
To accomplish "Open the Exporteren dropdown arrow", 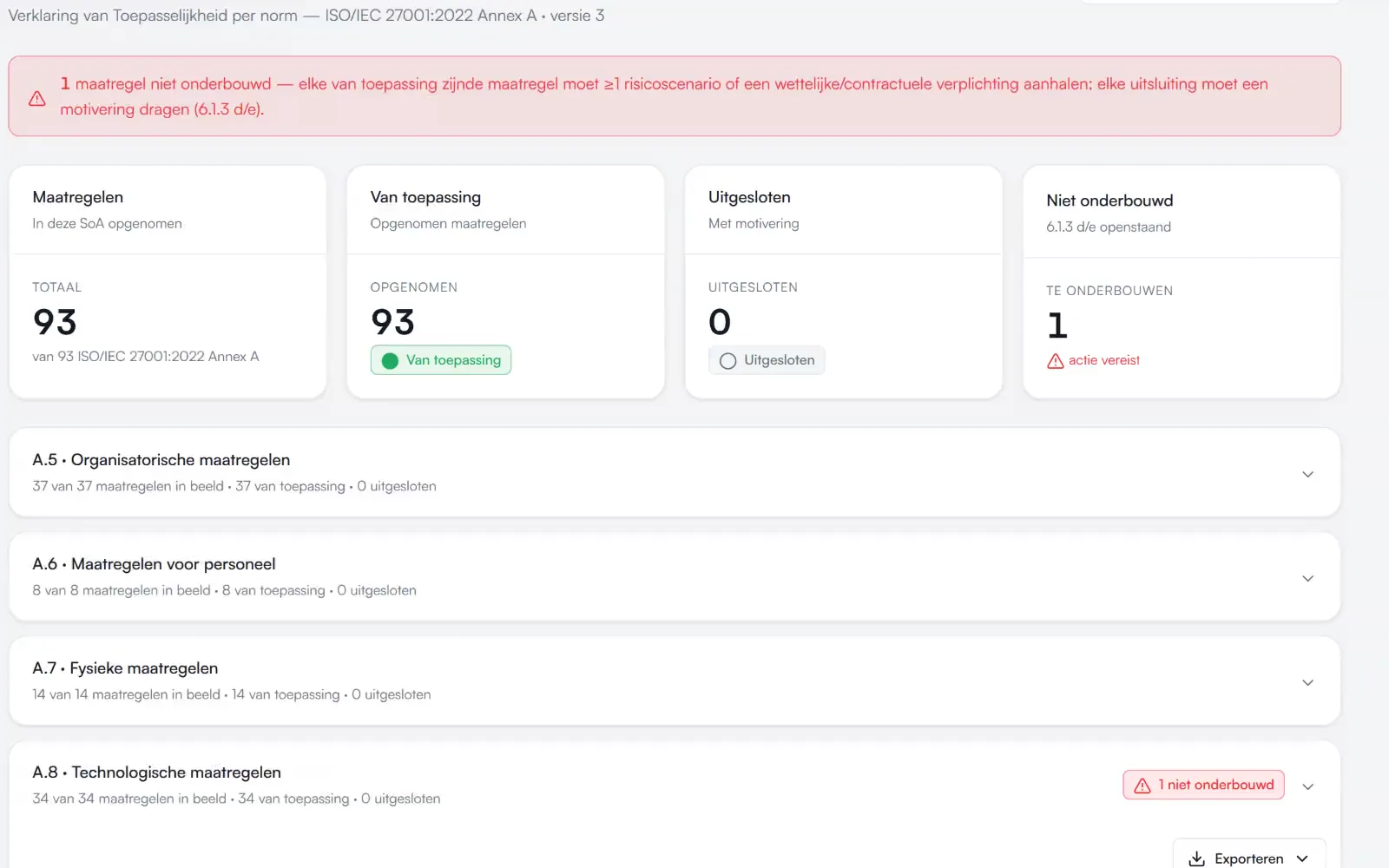I will click(1302, 858).
